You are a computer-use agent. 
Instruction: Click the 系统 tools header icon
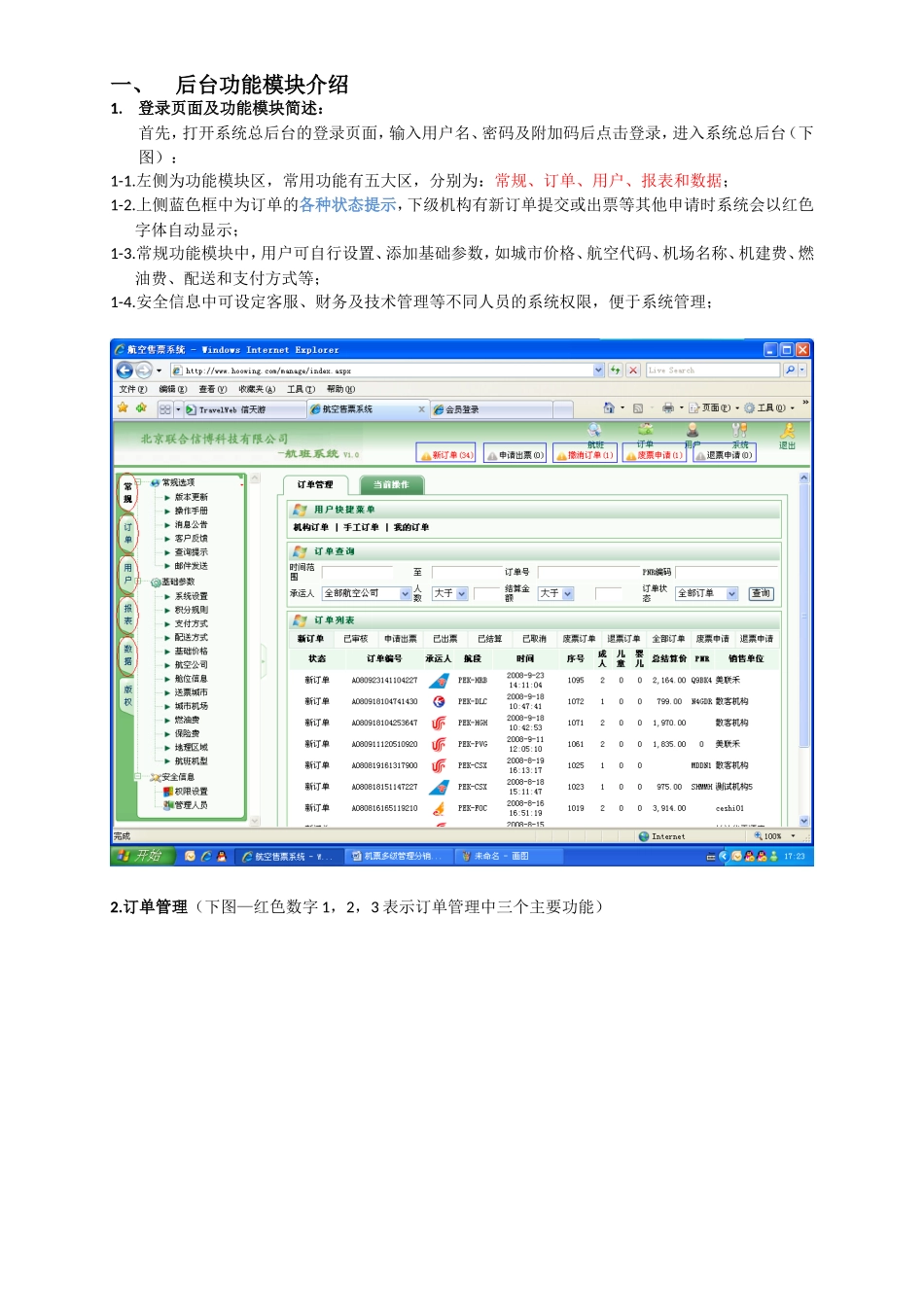click(x=739, y=429)
